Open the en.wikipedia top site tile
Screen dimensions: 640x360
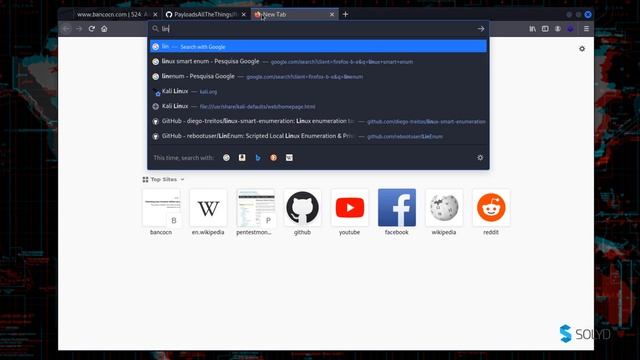(208, 212)
